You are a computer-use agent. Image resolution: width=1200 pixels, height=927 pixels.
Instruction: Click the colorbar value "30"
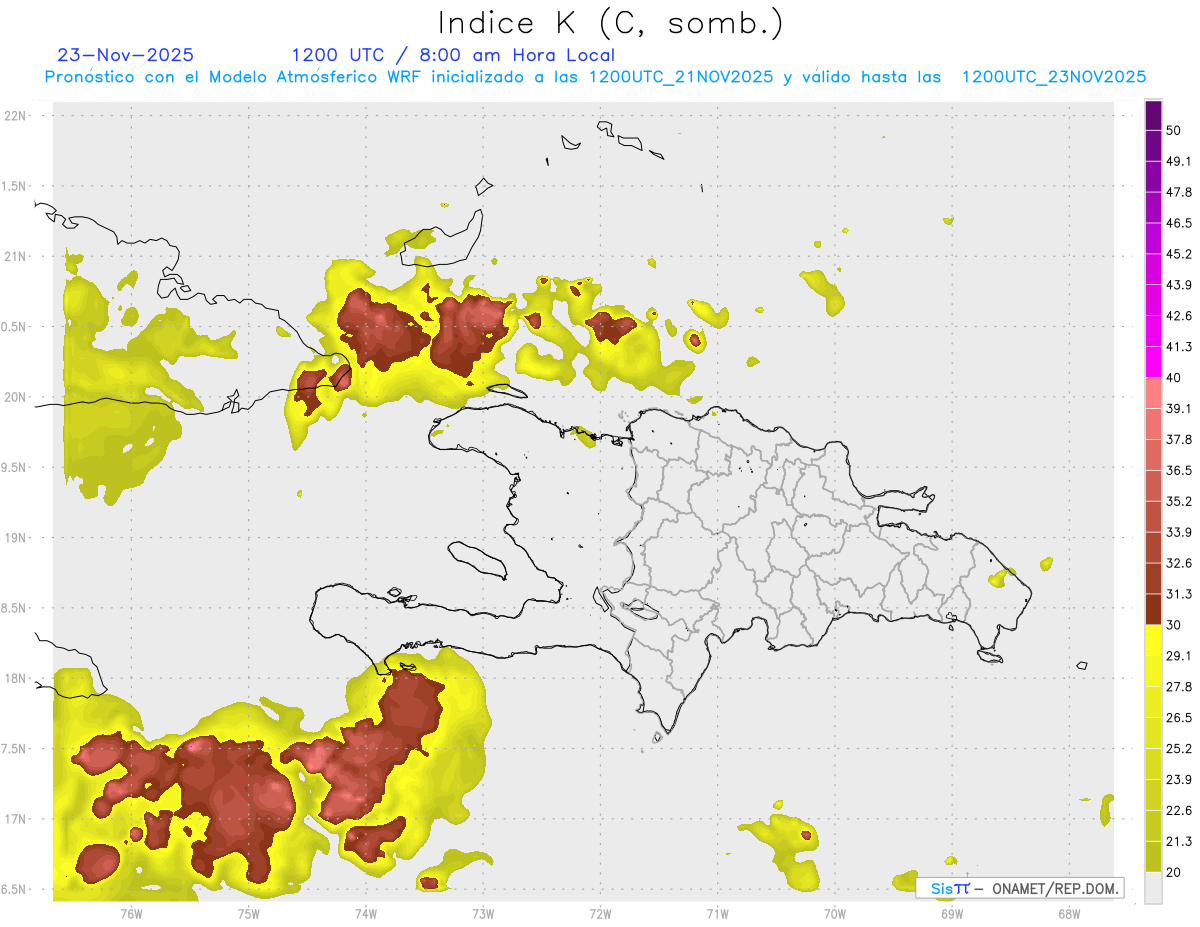tap(1174, 625)
